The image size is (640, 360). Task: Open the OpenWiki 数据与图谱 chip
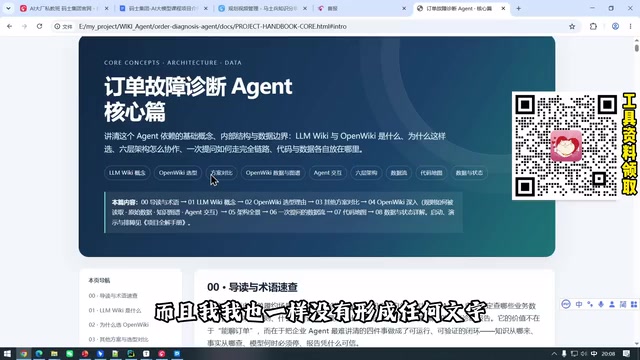273,173
